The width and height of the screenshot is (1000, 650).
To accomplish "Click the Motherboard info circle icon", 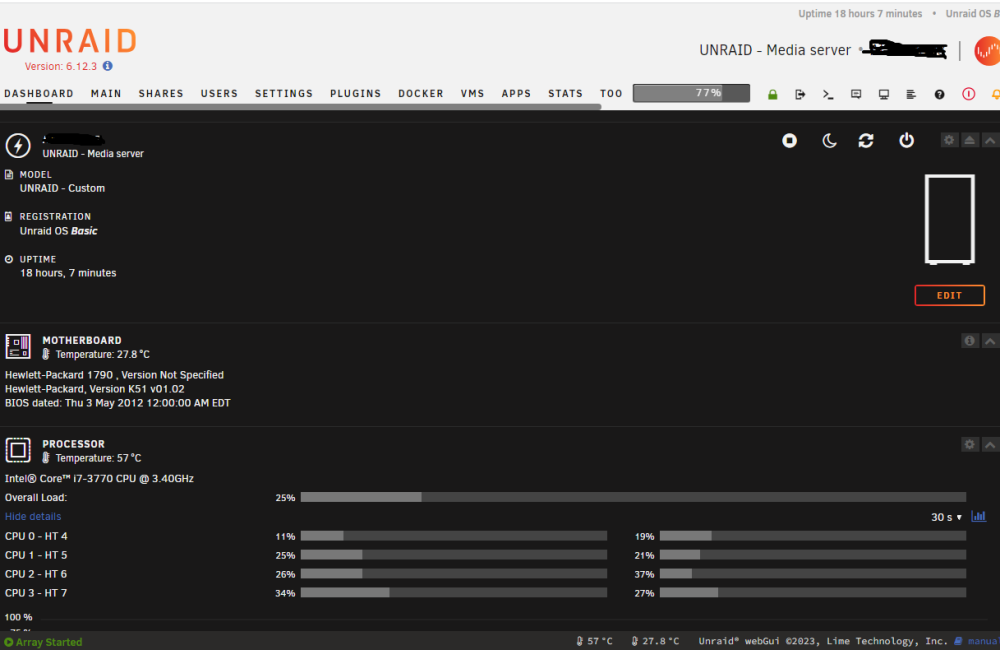I will click(x=969, y=341).
